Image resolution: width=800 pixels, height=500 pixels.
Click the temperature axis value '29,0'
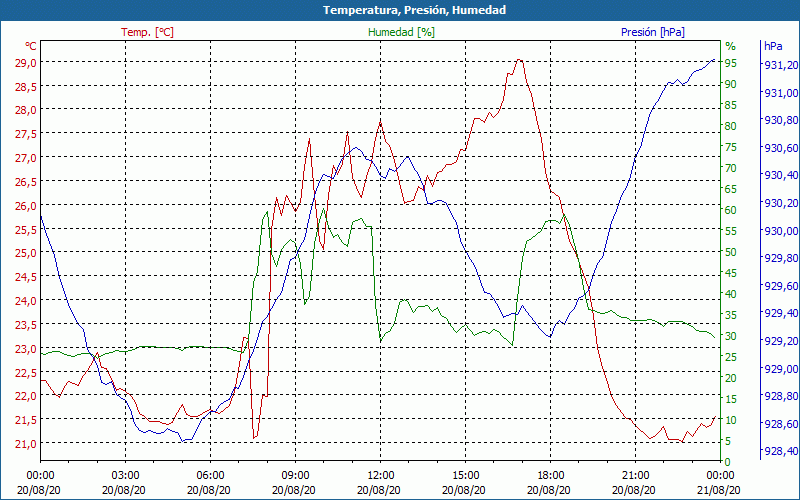[x=25, y=63]
